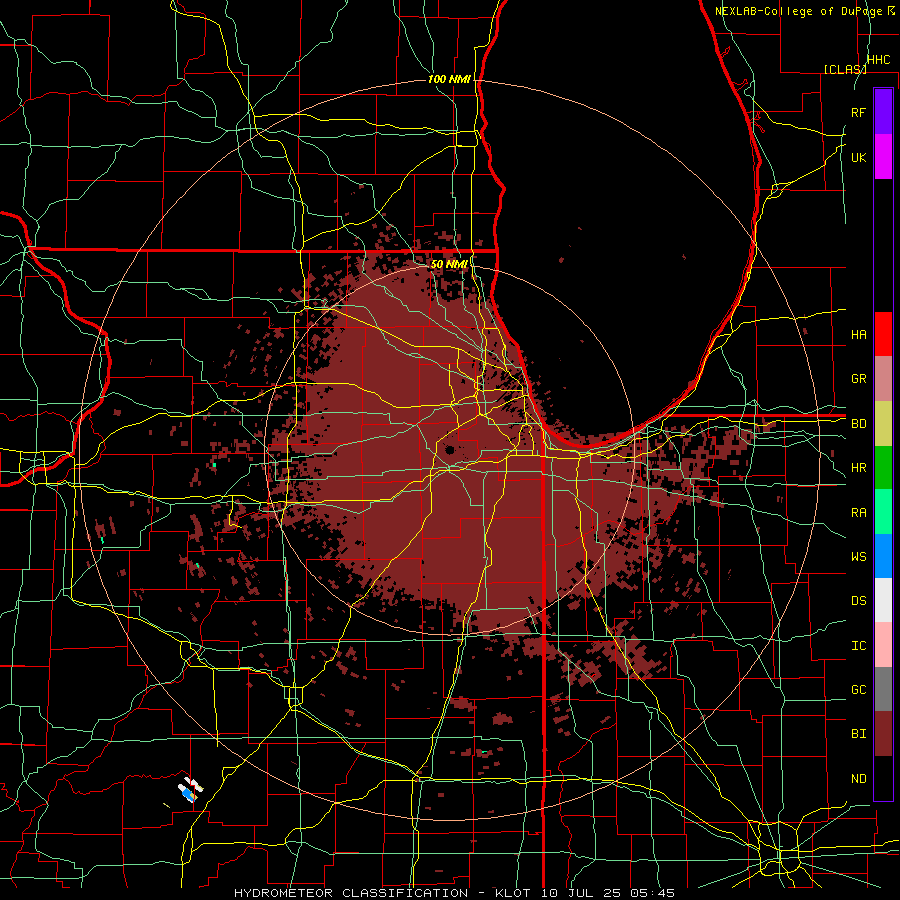
Task: Select the red HA legend swatch
Action: tap(883, 334)
